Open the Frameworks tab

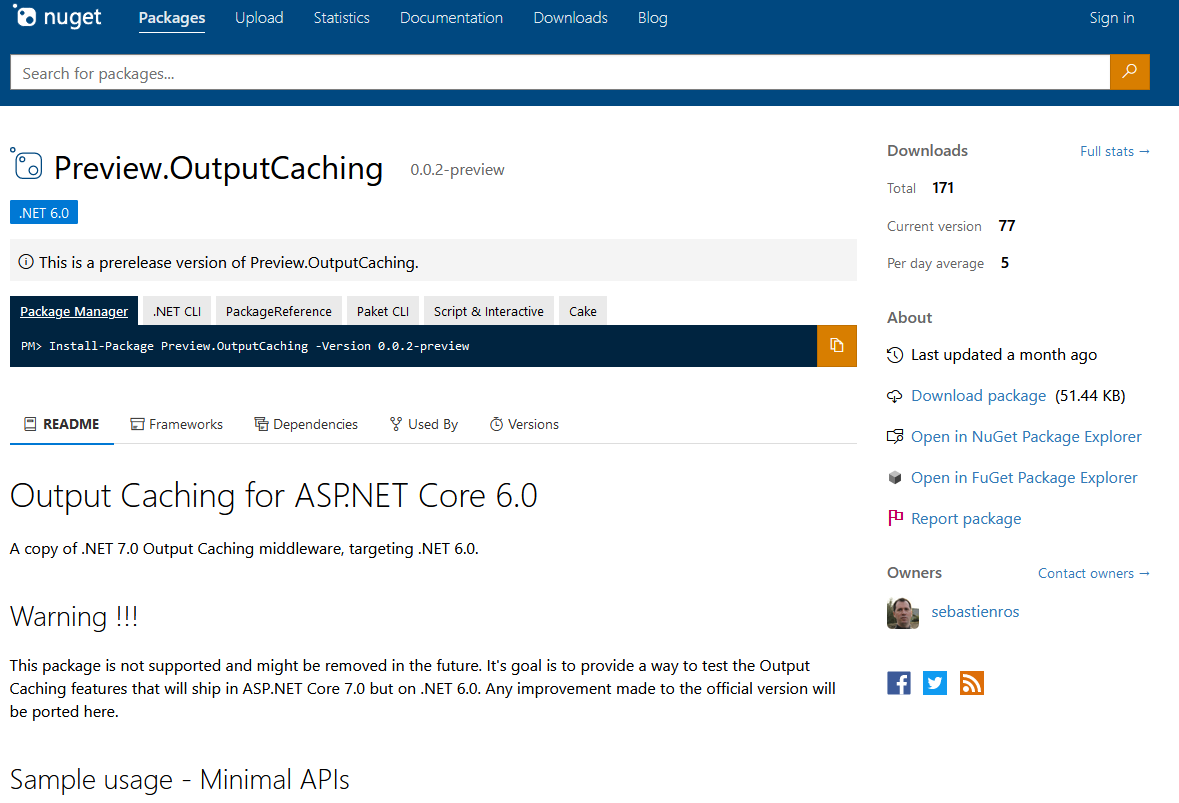point(177,424)
